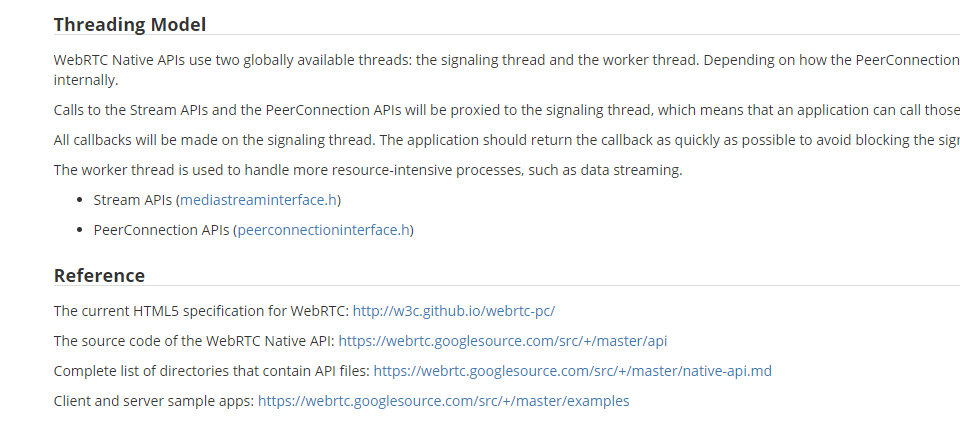Click the 'The worker thread is used' sentence
The height and width of the screenshot is (446, 960).
point(368,170)
